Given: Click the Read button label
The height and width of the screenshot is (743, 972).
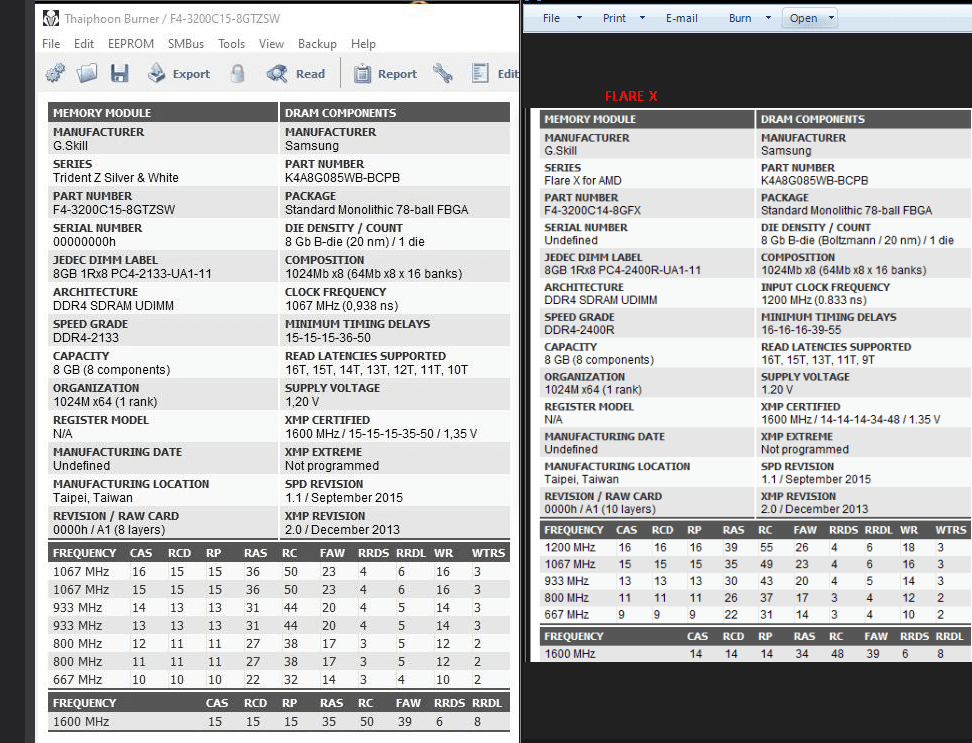Looking at the screenshot, I should click(310, 74).
